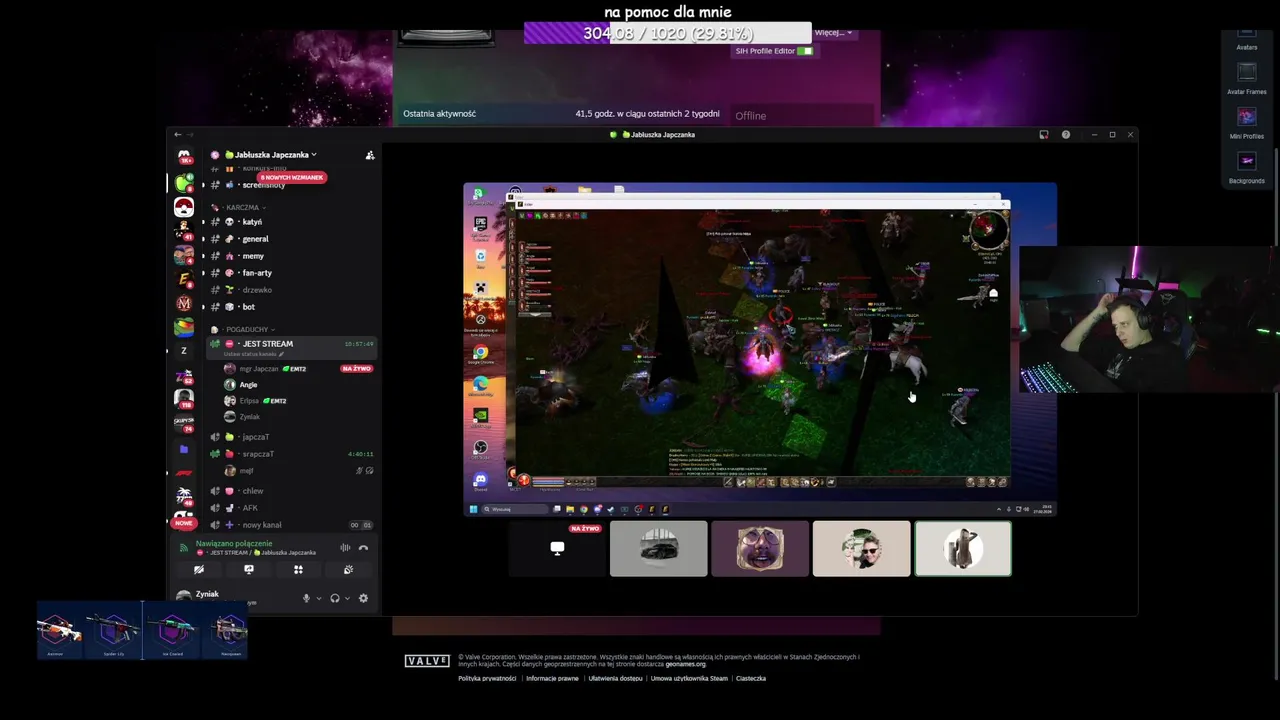Open soundboard button in voice panel
Viewport: 1280px width, 720px height.
point(348,570)
